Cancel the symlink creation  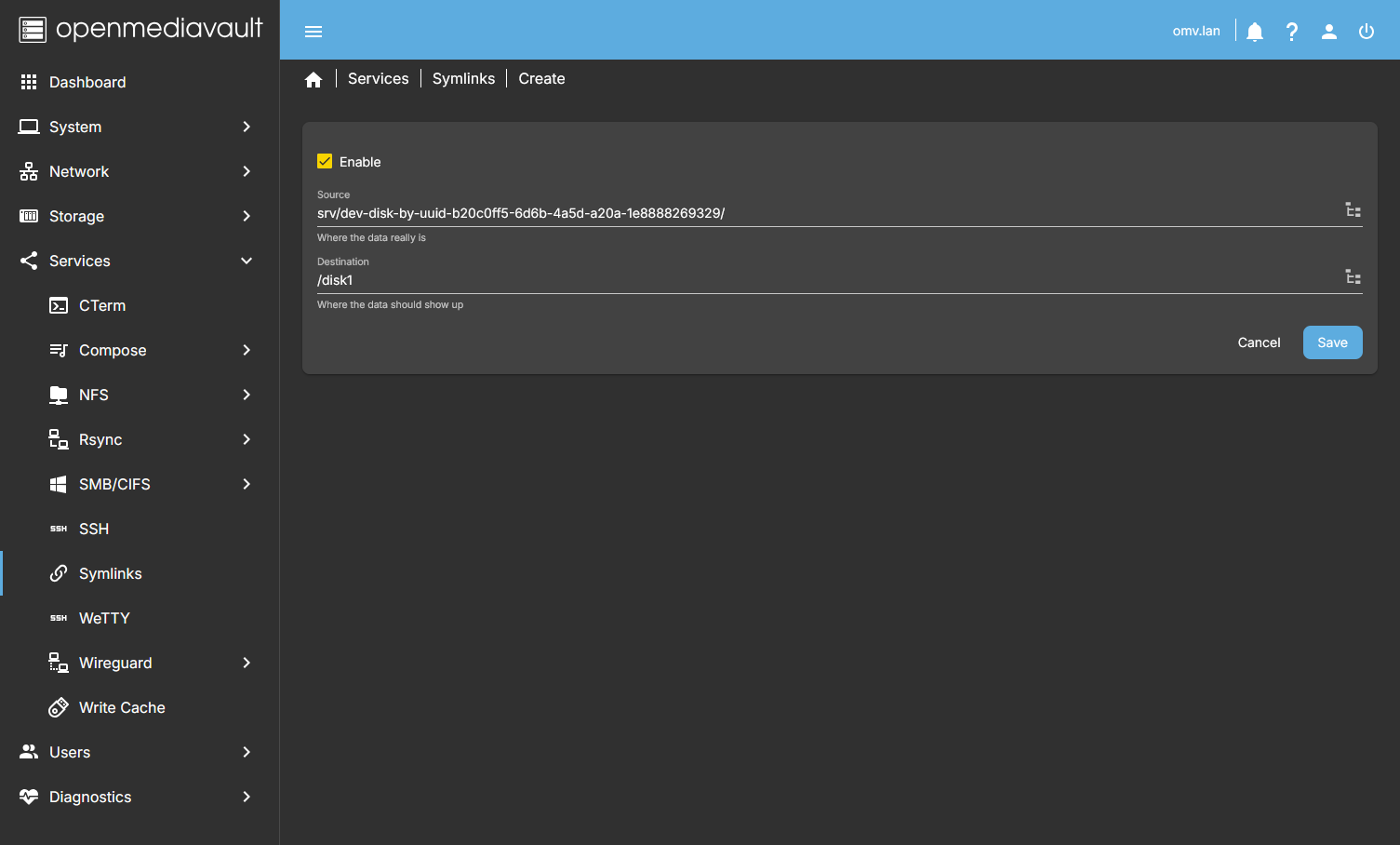[x=1259, y=342]
